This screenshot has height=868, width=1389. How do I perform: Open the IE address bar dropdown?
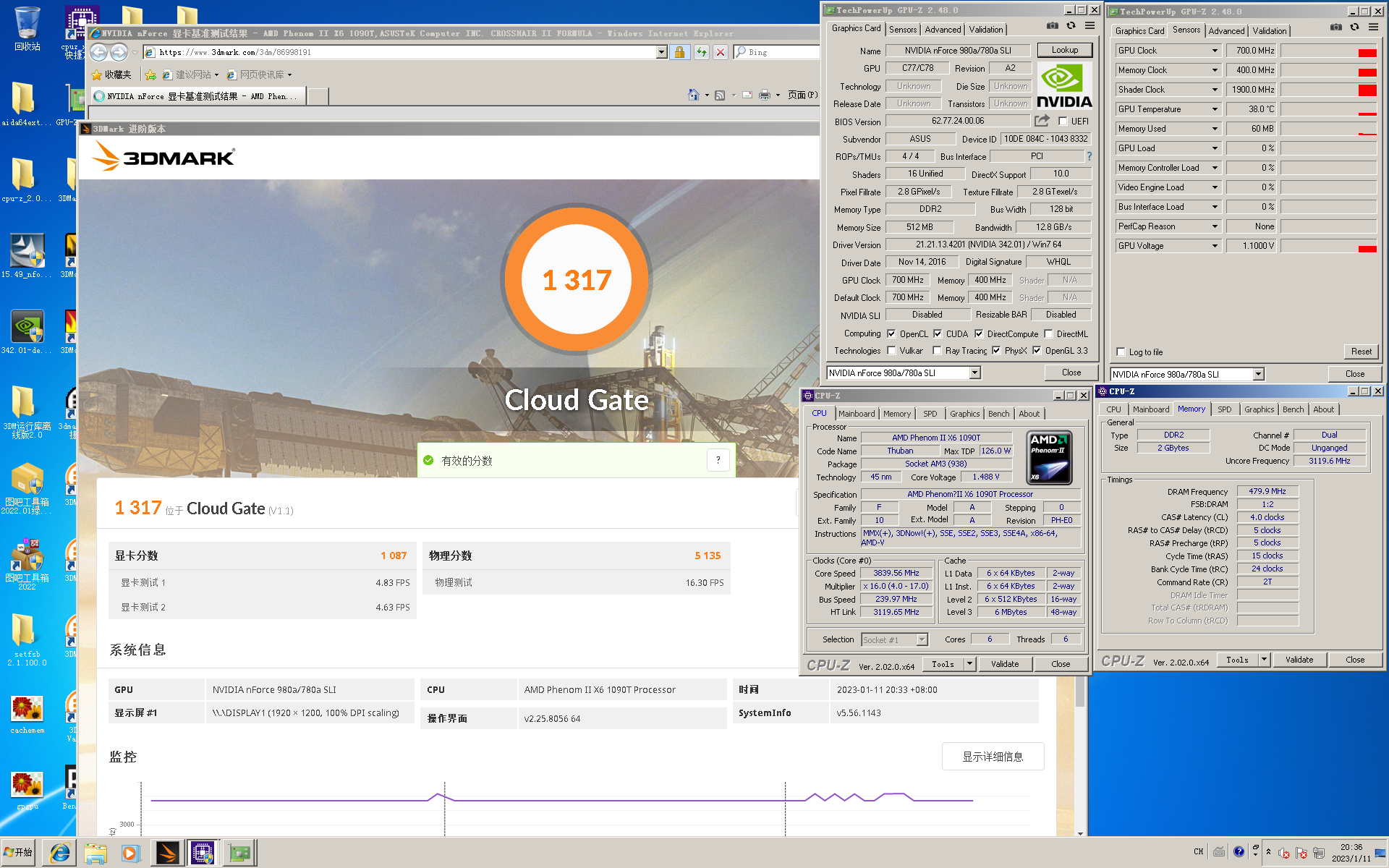661,52
